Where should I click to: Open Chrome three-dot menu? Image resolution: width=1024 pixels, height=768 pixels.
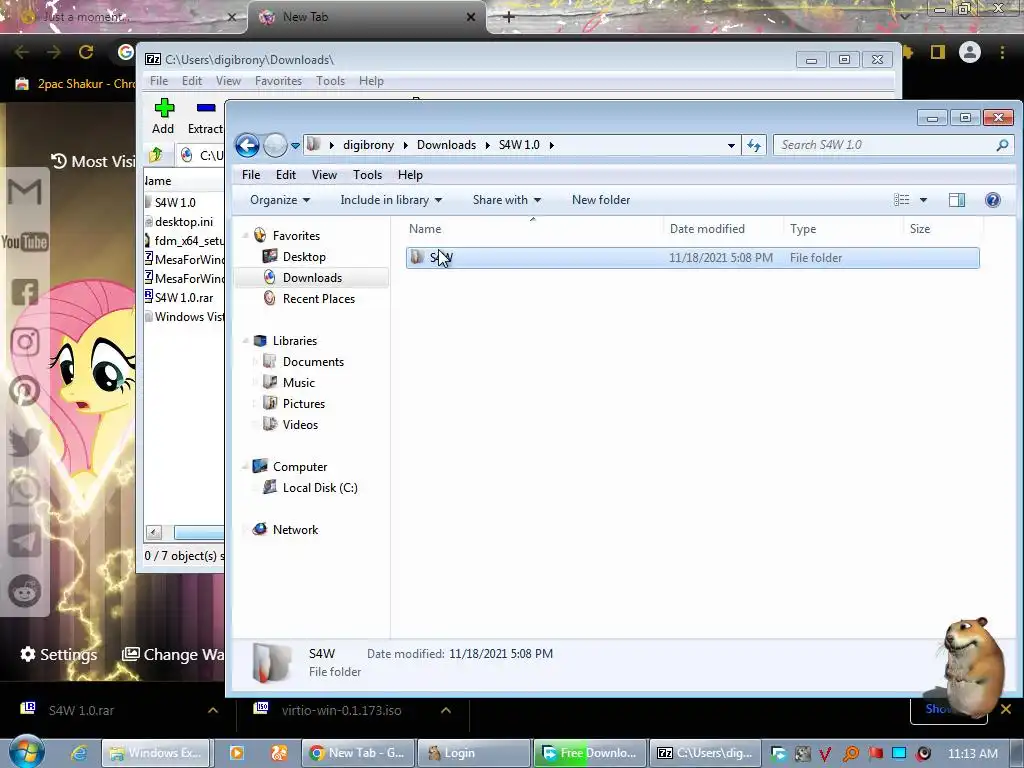pyautogui.click(x=1002, y=52)
